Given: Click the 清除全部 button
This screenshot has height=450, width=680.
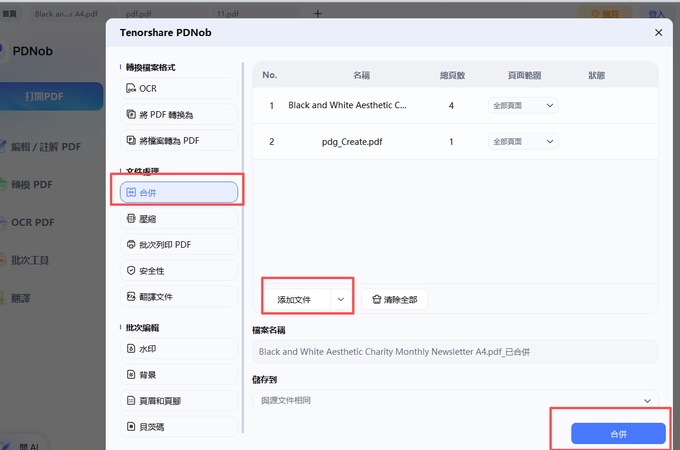Looking at the screenshot, I should (395, 300).
